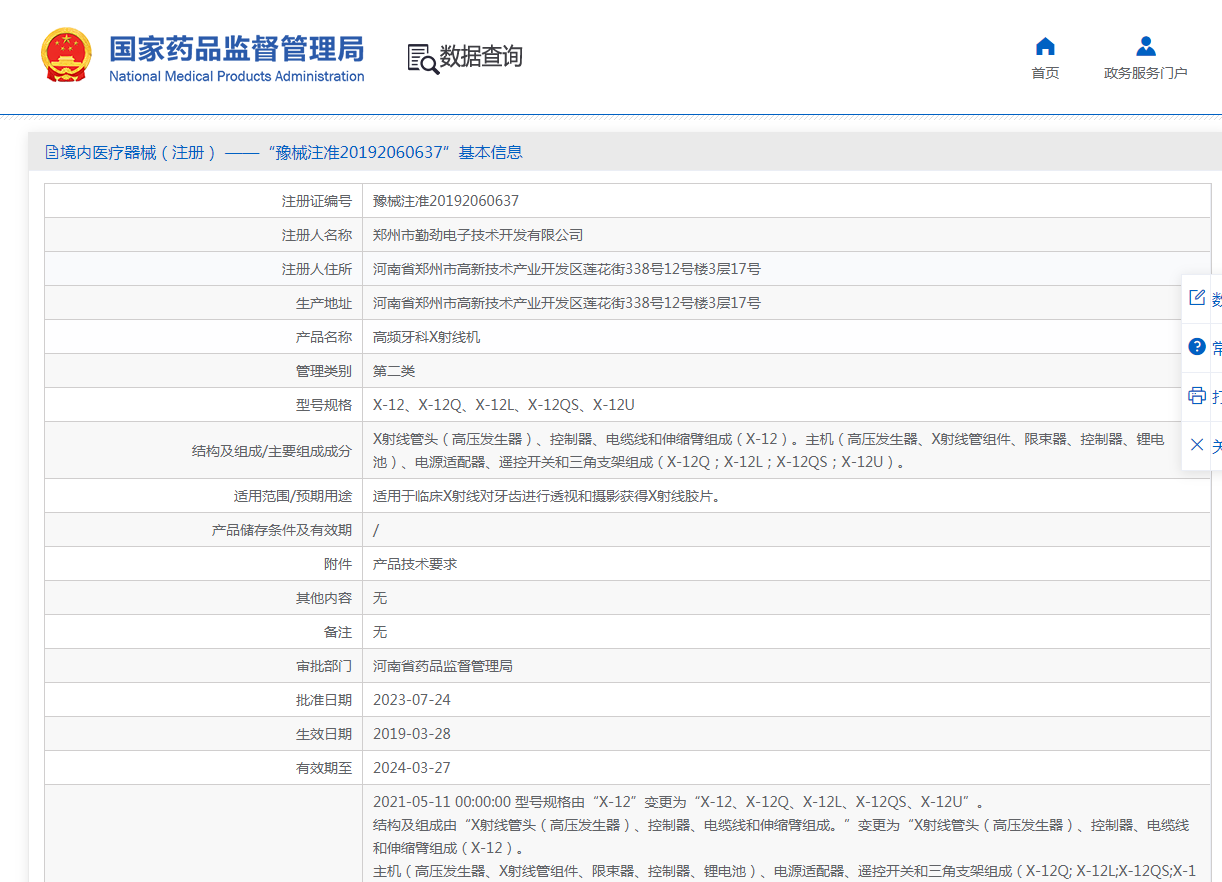1222x882 pixels.
Task: Open 首页 link in header
Action: point(1045,73)
